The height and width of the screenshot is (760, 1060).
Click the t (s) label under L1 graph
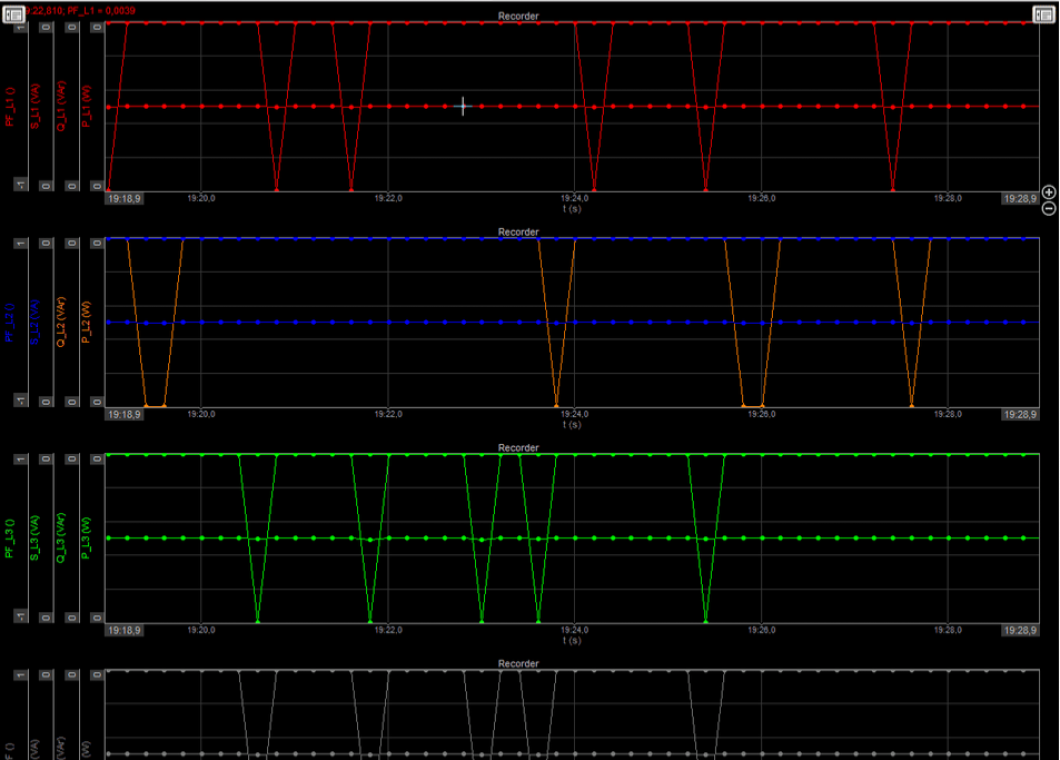[x=572, y=208]
